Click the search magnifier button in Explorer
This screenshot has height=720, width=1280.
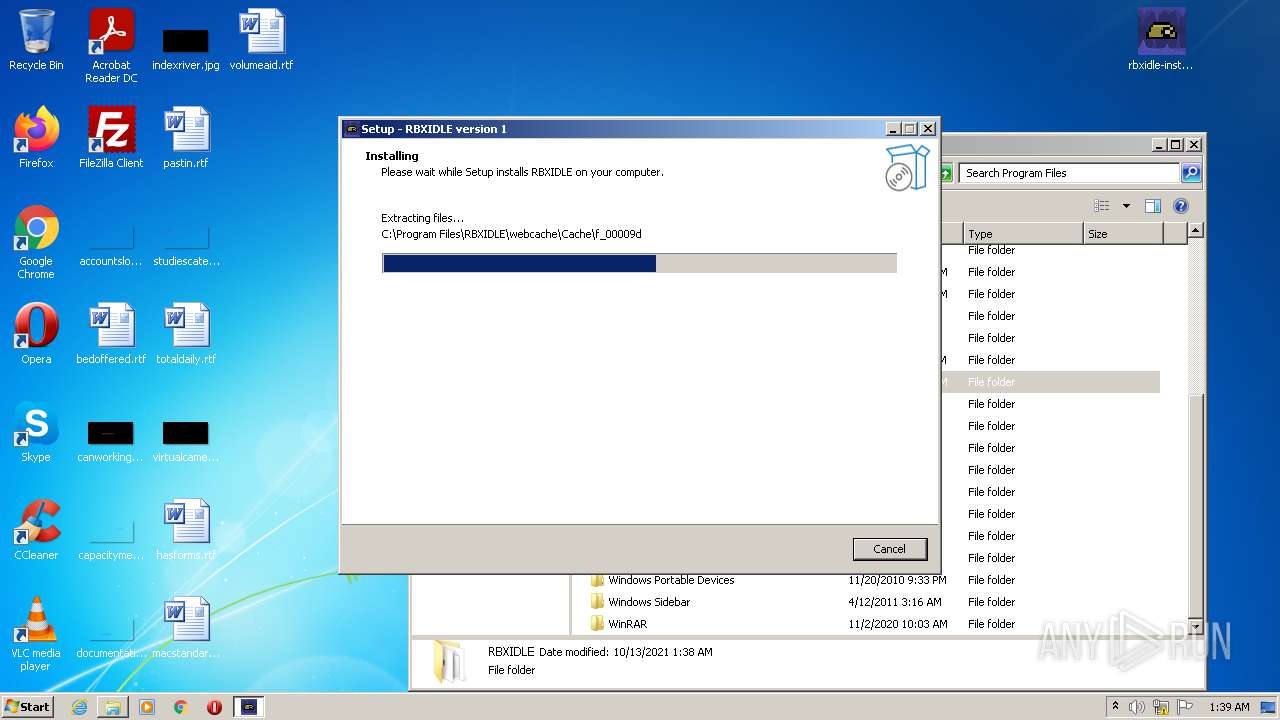pyautogui.click(x=1190, y=173)
